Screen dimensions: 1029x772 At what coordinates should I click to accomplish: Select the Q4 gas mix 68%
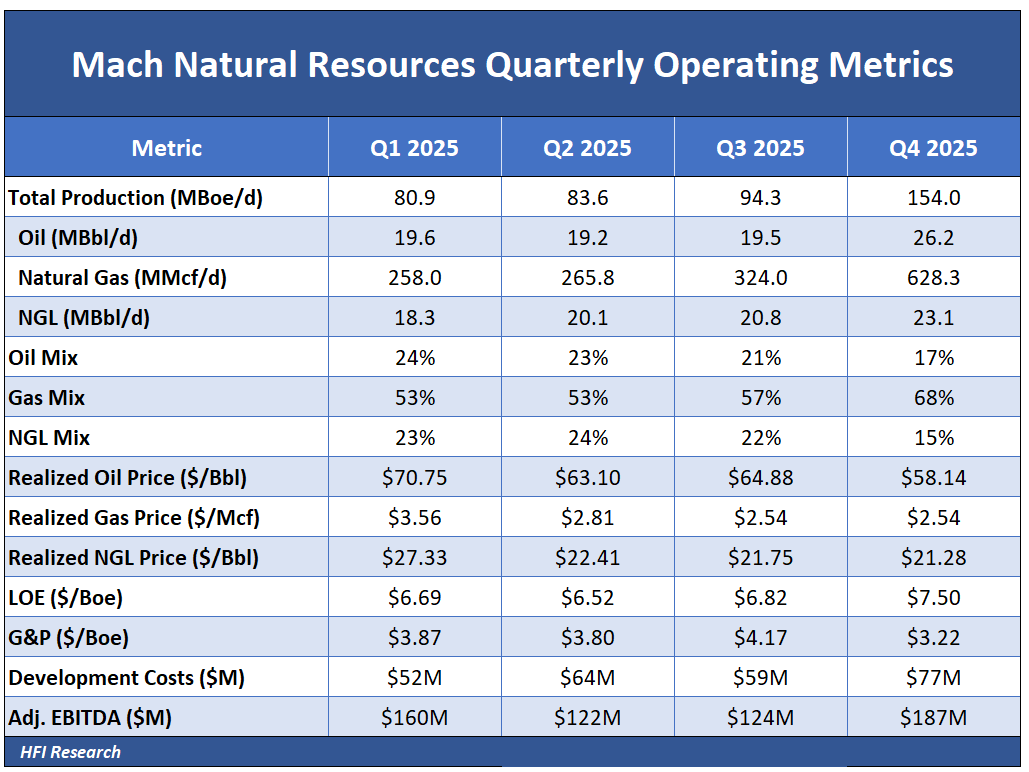click(x=933, y=398)
